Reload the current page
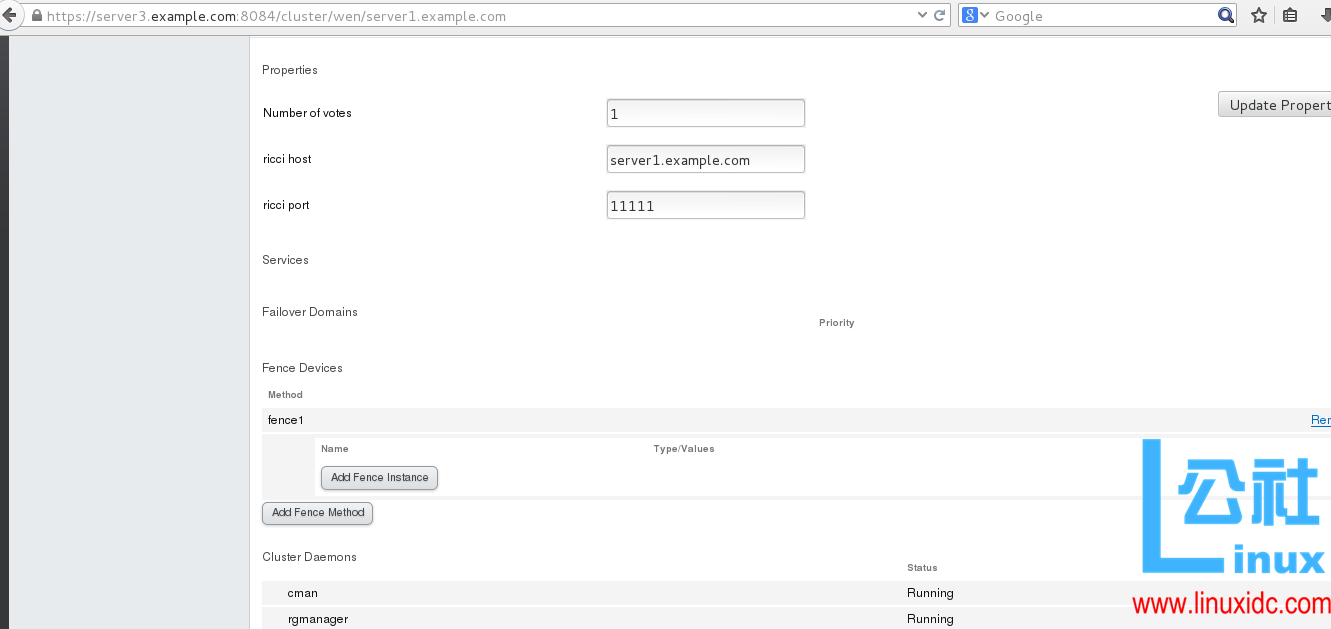Image resolution: width=1331 pixels, height=629 pixels. click(x=939, y=15)
